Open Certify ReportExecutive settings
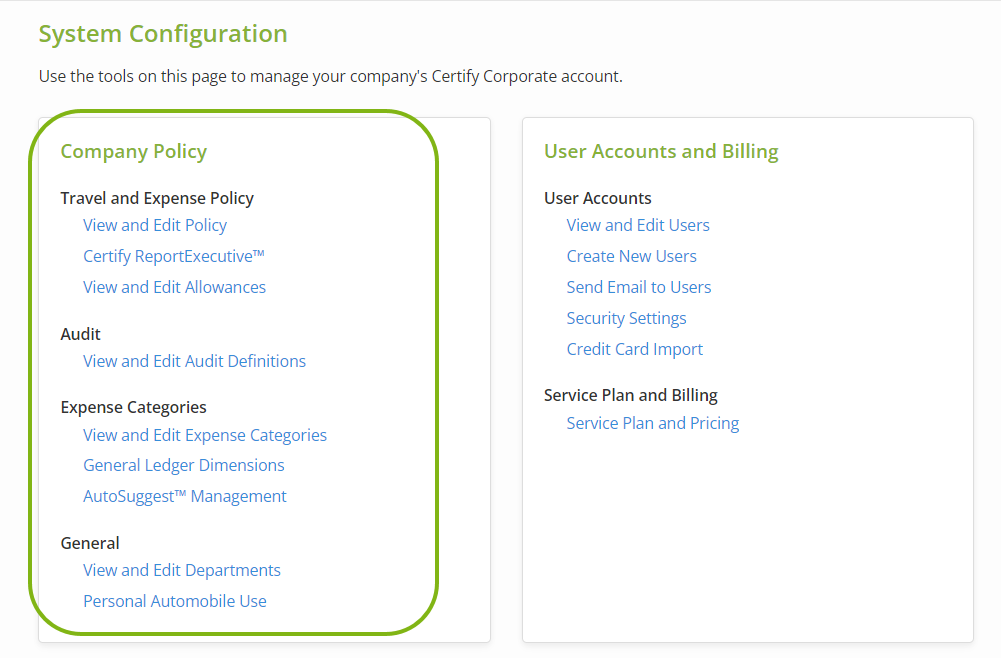Image resolution: width=1001 pixels, height=658 pixels. pos(173,256)
